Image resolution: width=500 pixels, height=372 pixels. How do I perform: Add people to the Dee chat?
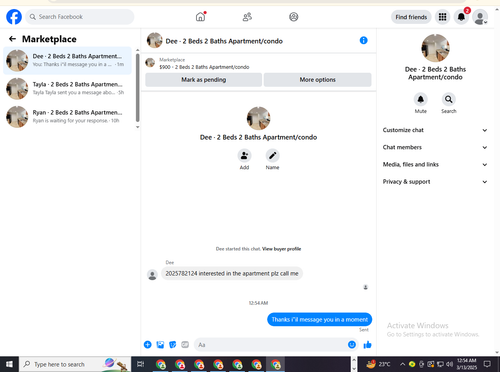(x=244, y=156)
